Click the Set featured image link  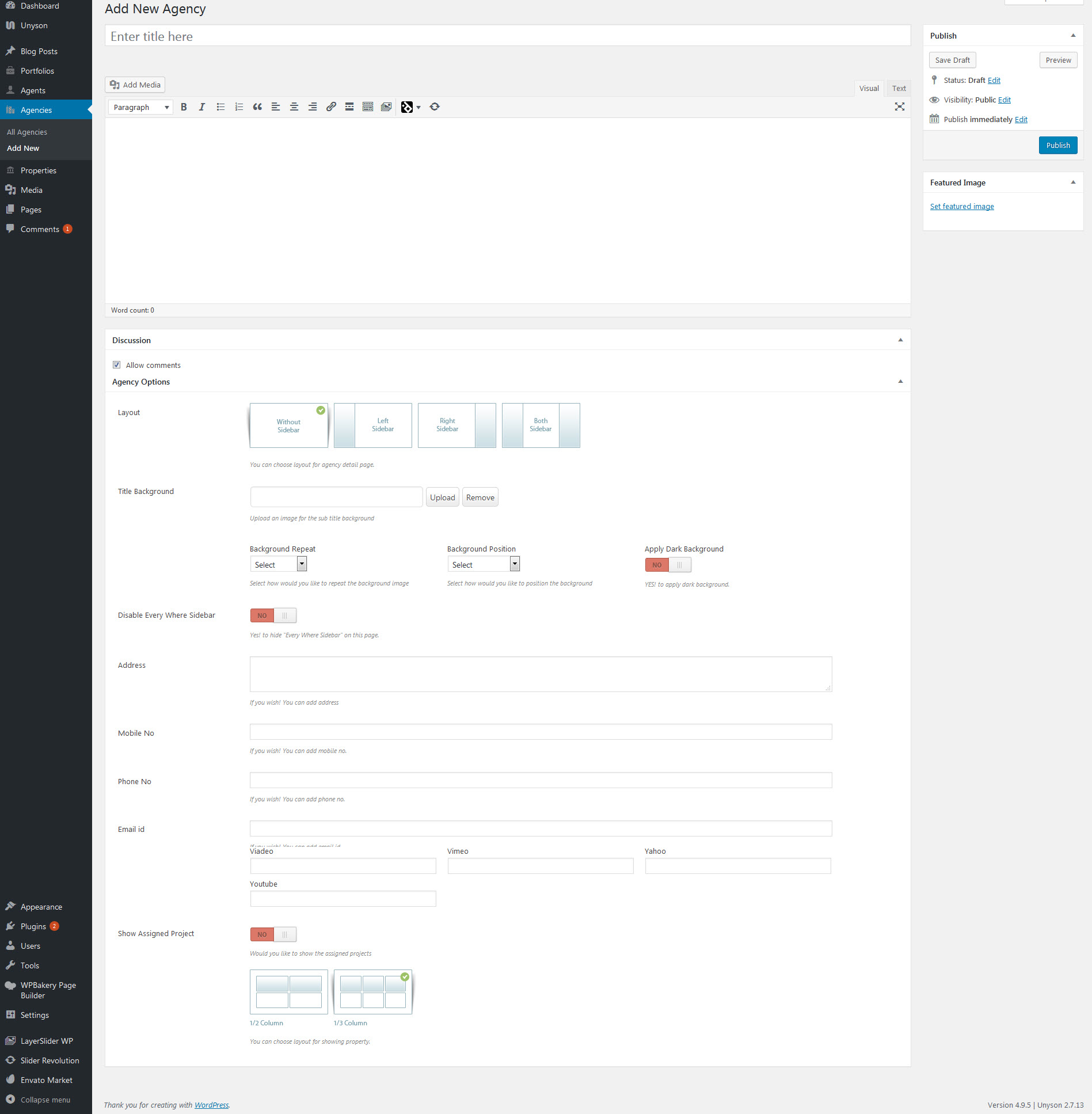(961, 206)
